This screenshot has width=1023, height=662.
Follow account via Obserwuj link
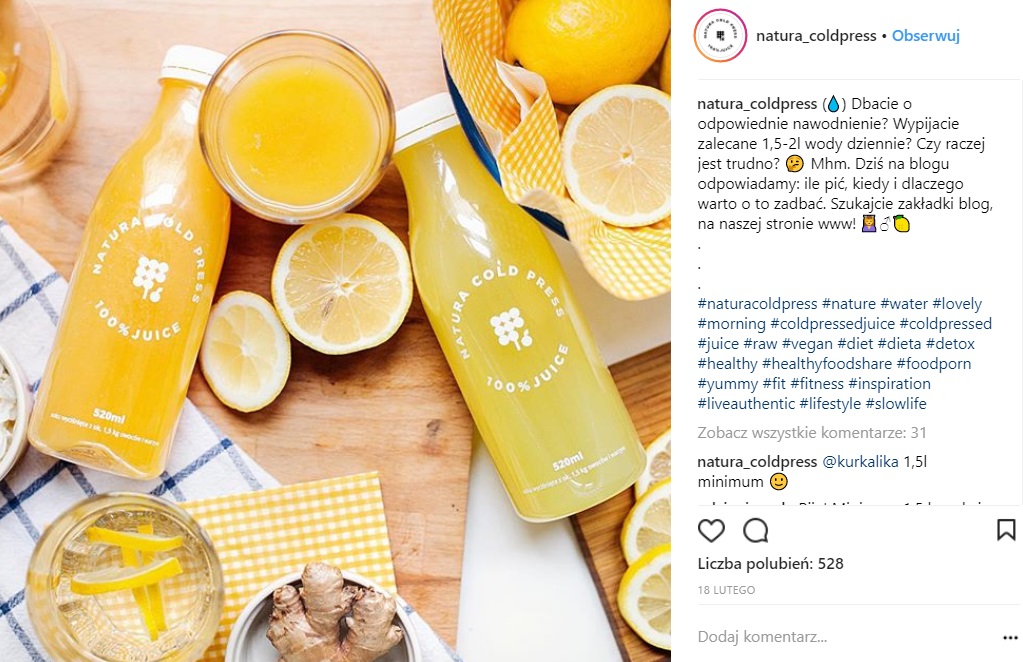tap(926, 36)
